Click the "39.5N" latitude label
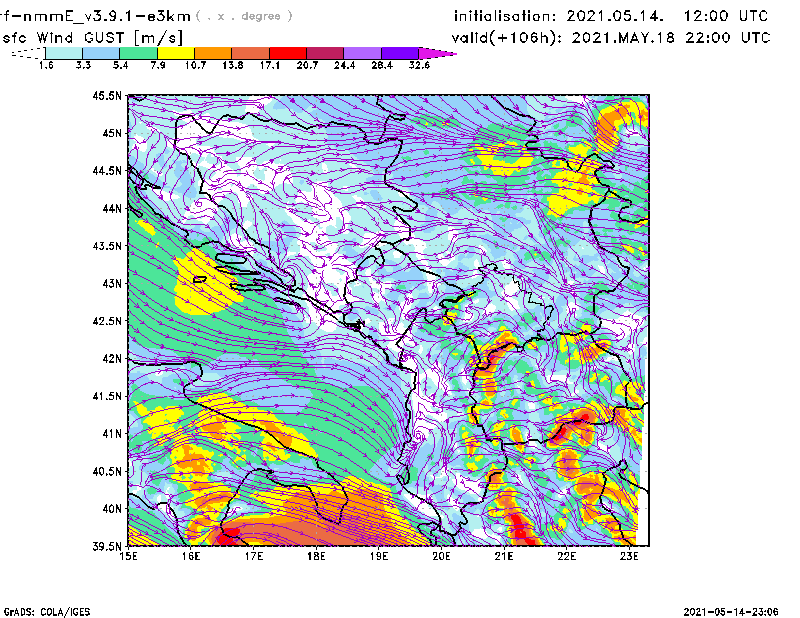The width and height of the screenshot is (800, 618). [107, 546]
